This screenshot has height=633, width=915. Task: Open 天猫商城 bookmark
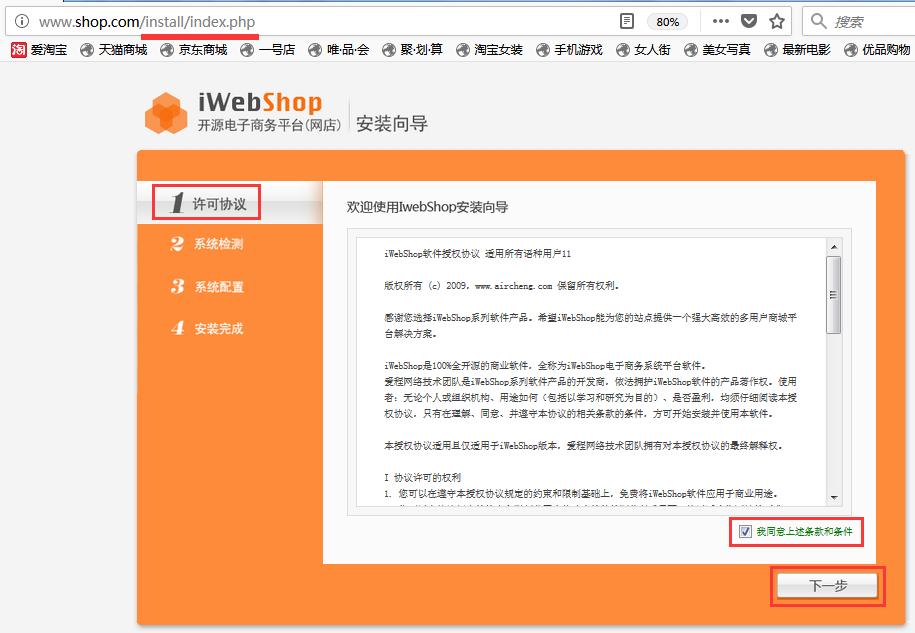tap(114, 50)
